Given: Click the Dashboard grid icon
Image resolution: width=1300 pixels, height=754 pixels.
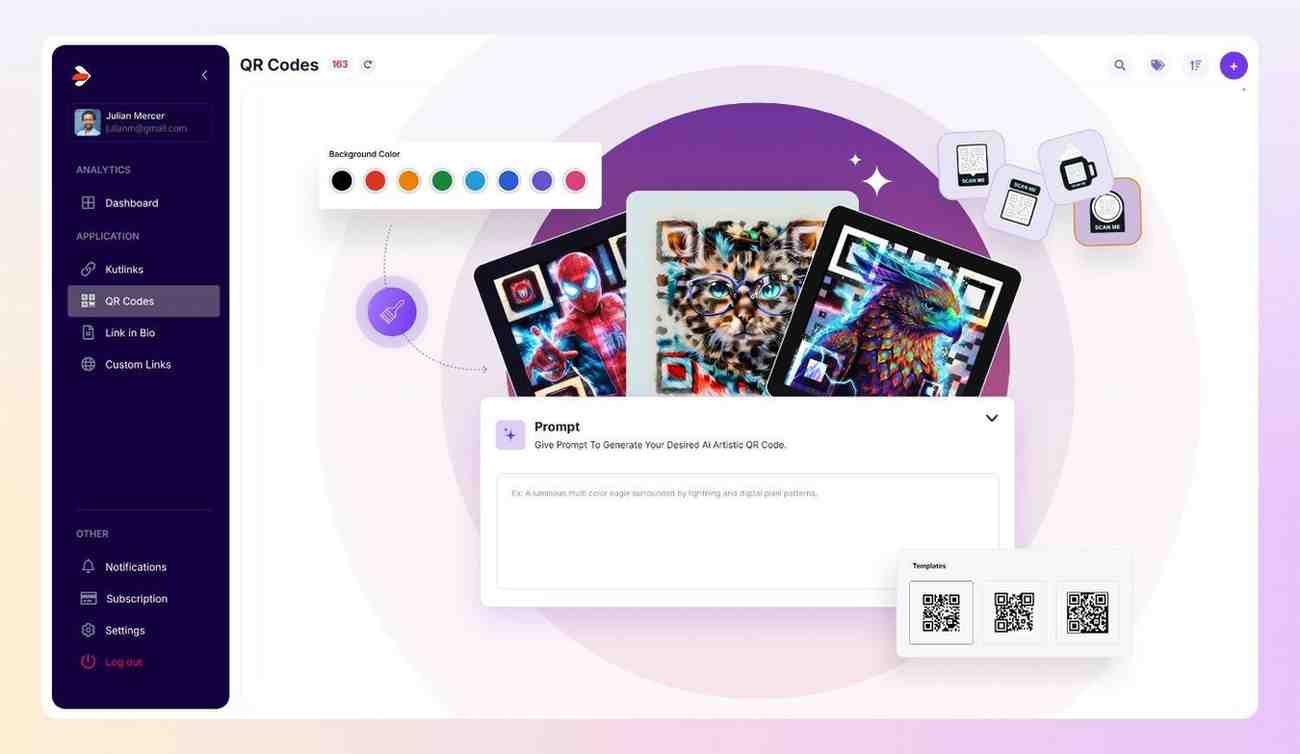Looking at the screenshot, I should coord(88,203).
